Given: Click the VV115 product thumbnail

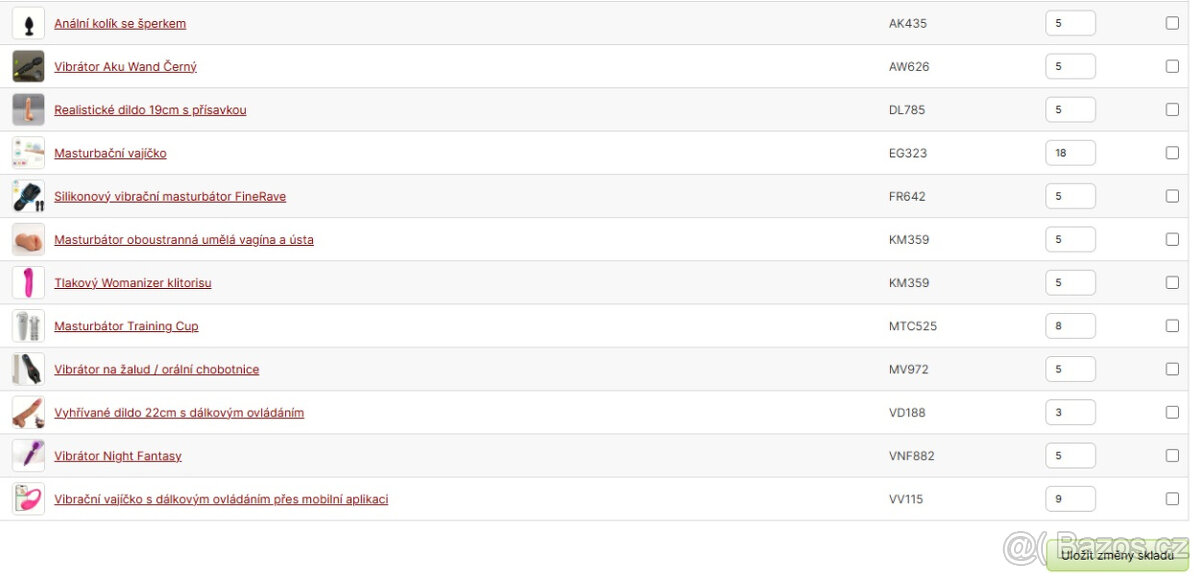Looking at the screenshot, I should coord(28,499).
